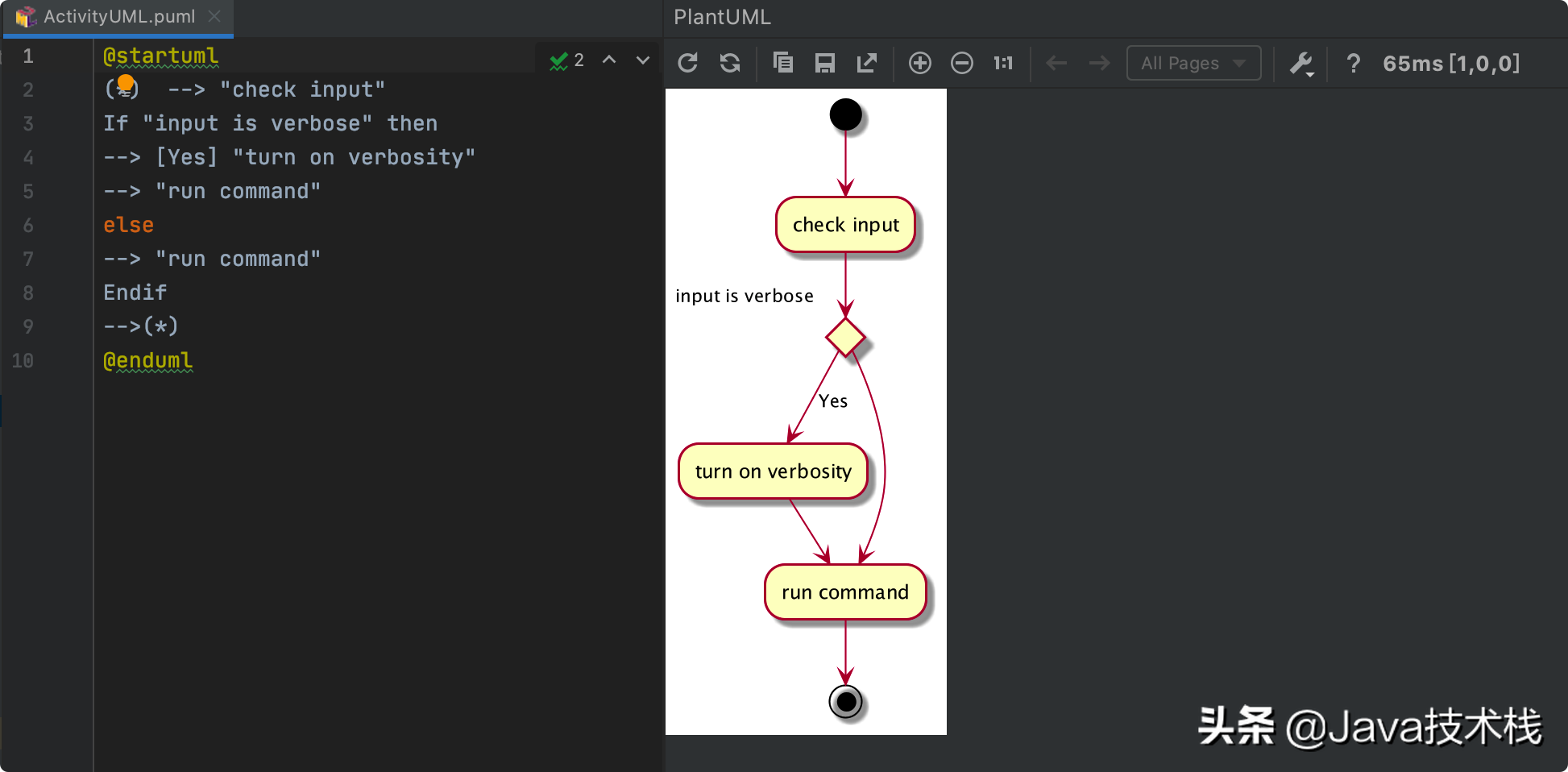The image size is (1568, 772).
Task: Toggle automatic refresh of the diagram
Action: point(730,63)
